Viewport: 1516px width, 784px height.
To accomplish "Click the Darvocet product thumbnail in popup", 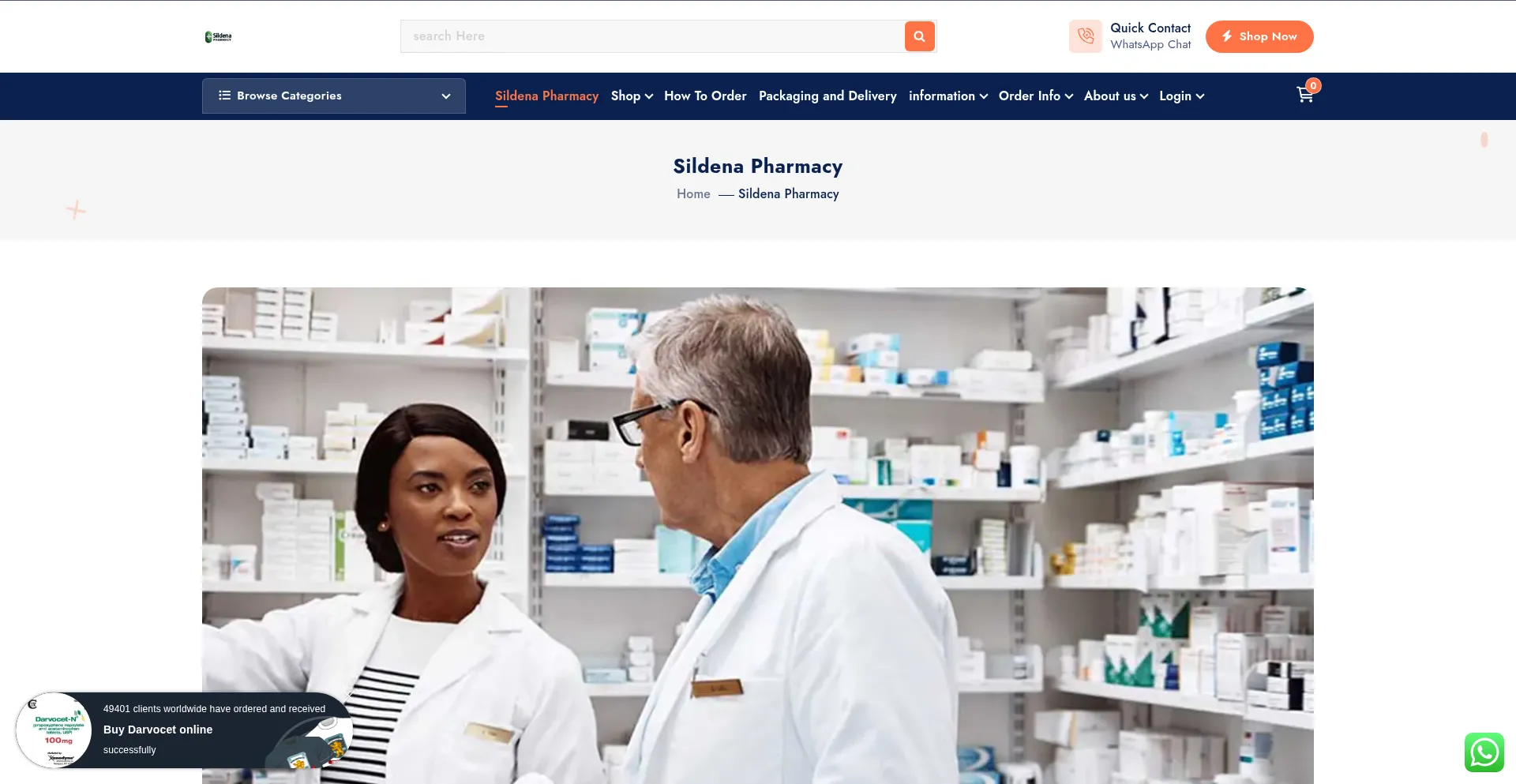I will point(54,731).
